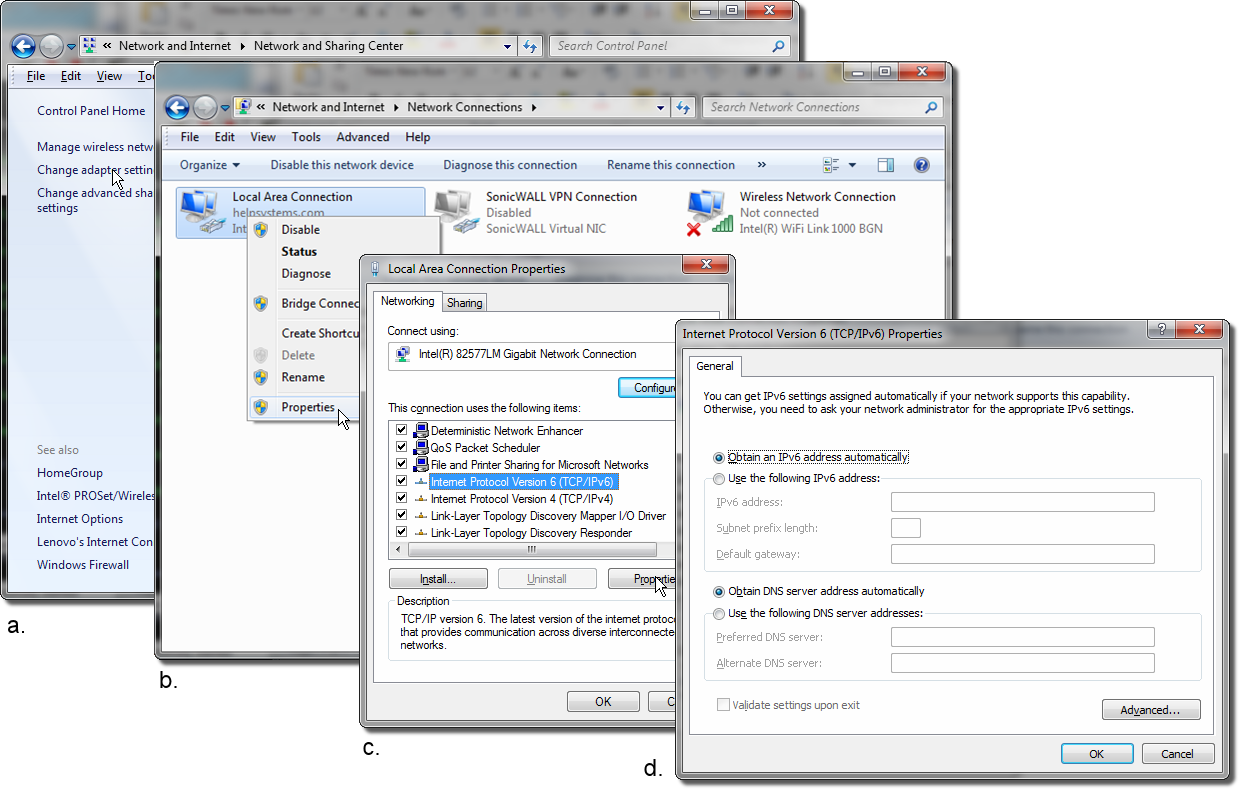Open Windows Firewall link in See also
1239x789 pixels.
(x=83, y=565)
